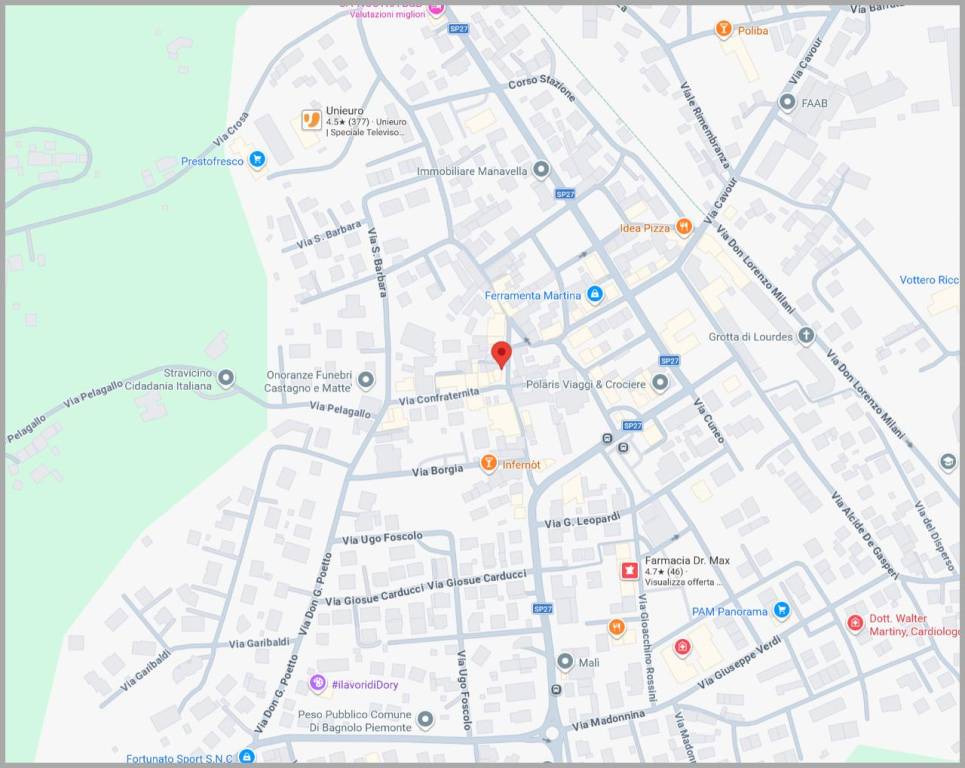
Task: Open the PAM Panorama label
Action: click(x=729, y=612)
